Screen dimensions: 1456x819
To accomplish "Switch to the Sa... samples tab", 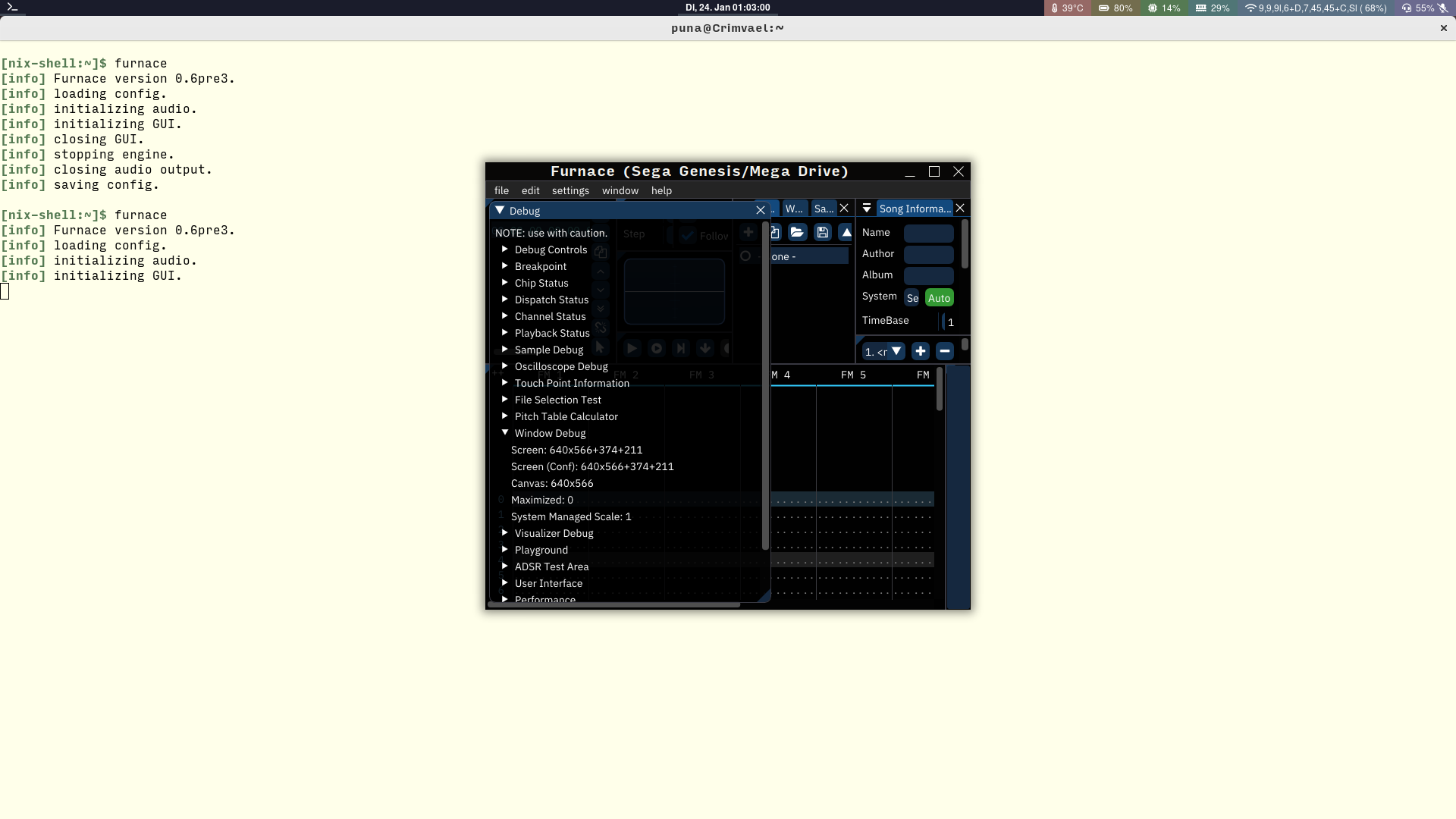I will [824, 209].
